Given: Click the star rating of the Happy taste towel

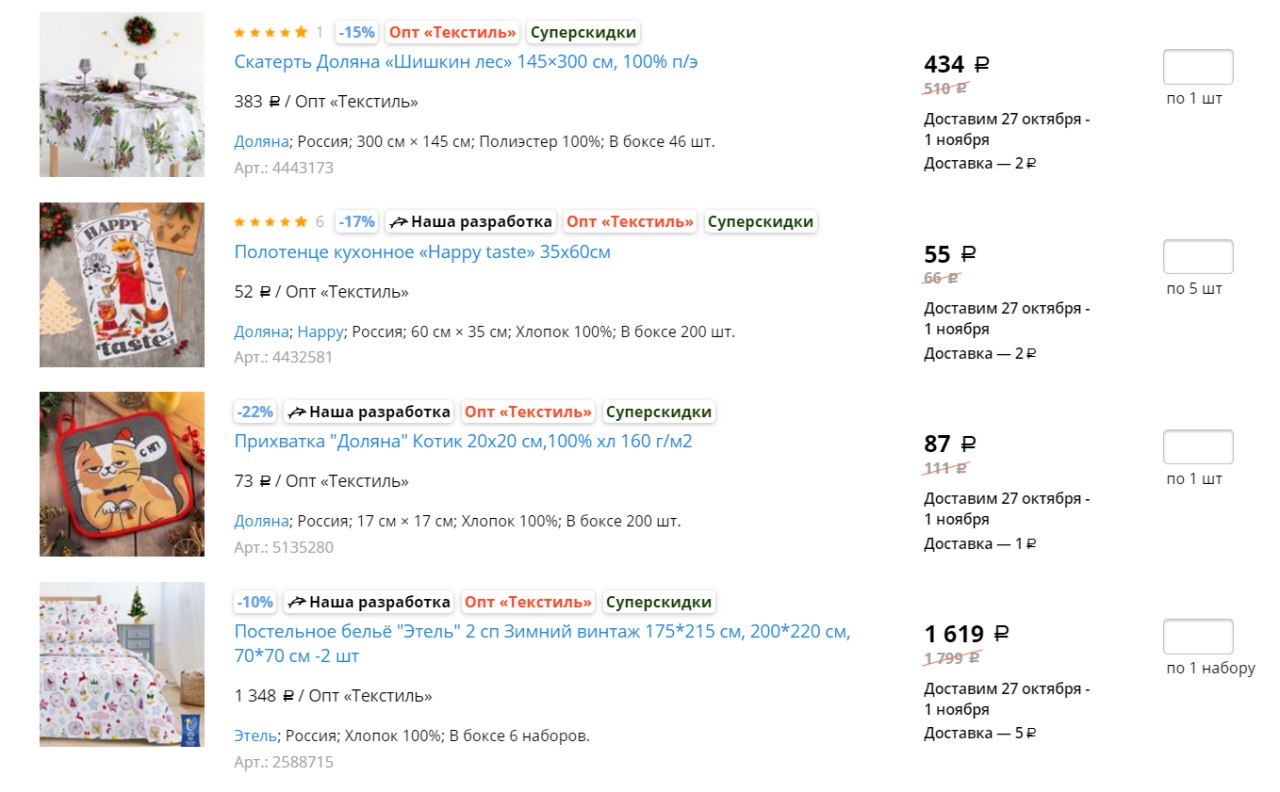Looking at the screenshot, I should click(271, 222).
